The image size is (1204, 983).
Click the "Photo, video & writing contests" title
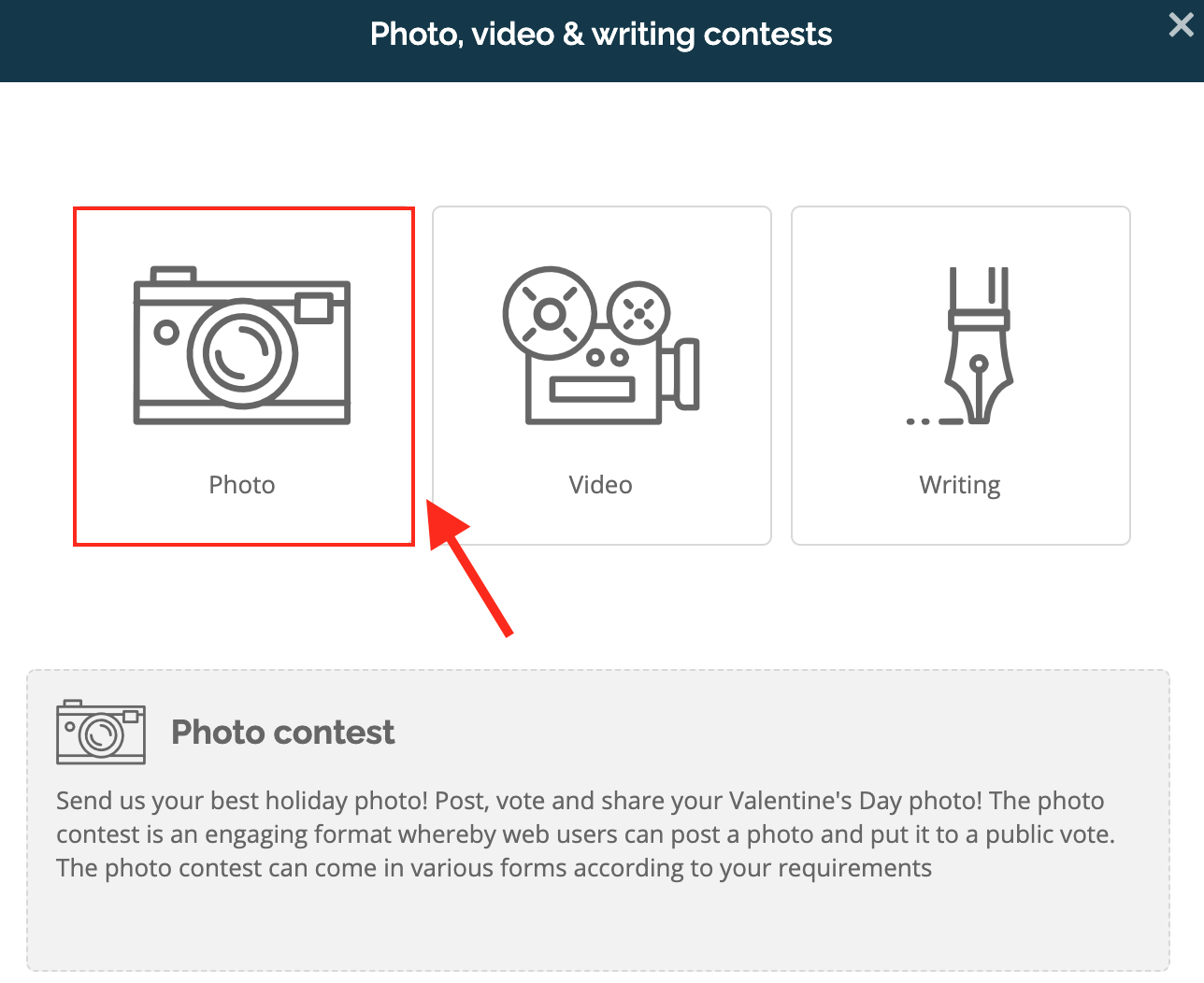click(601, 35)
